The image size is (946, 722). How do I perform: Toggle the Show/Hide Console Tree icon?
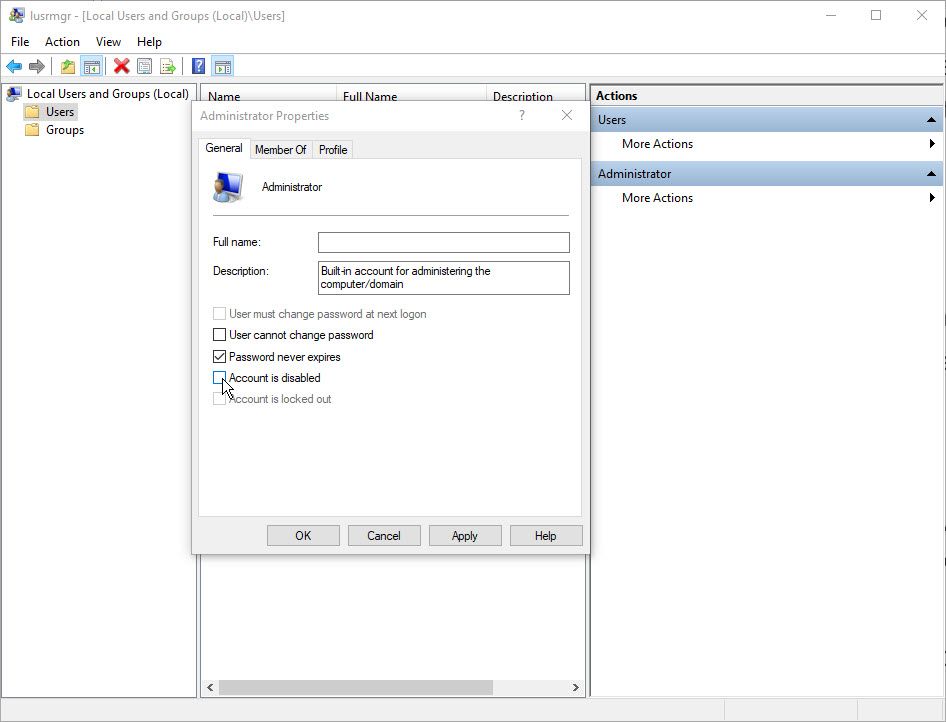(91, 67)
